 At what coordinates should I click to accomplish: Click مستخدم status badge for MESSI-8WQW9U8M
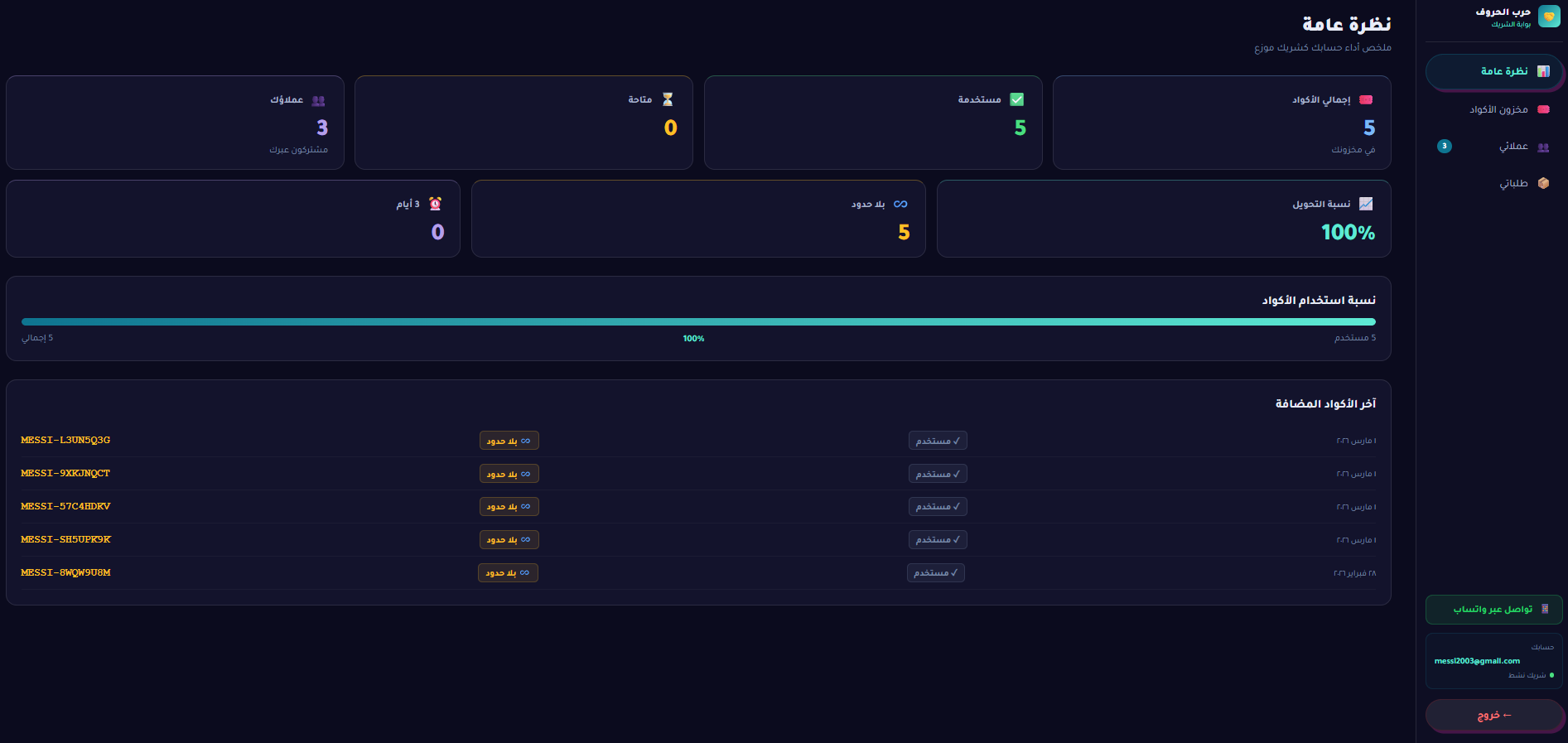pyautogui.click(x=935, y=573)
